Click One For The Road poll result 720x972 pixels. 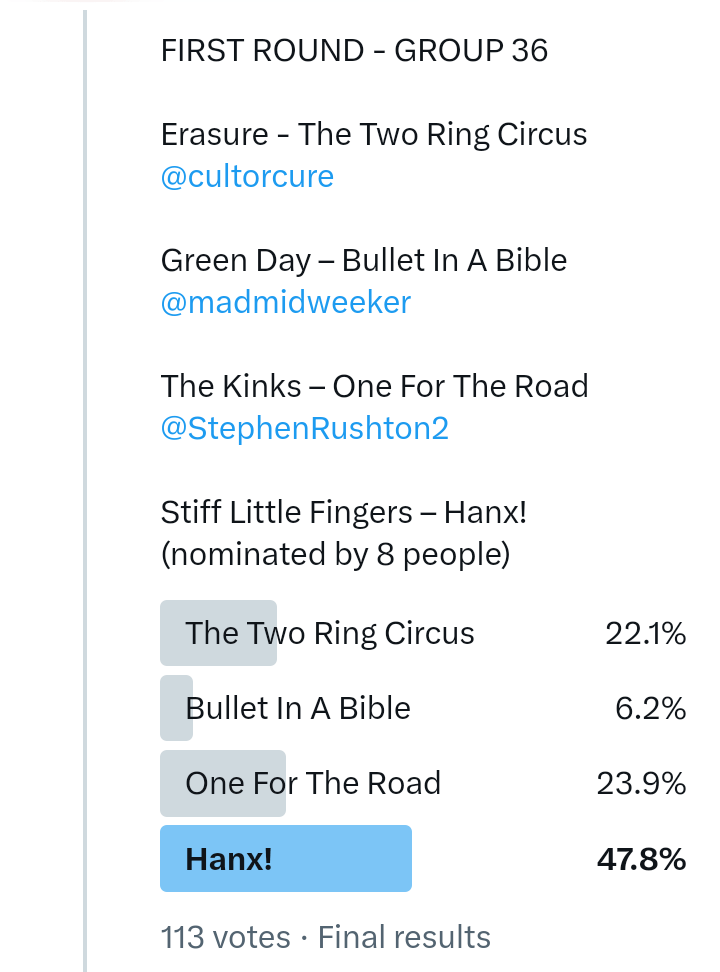click(x=313, y=783)
